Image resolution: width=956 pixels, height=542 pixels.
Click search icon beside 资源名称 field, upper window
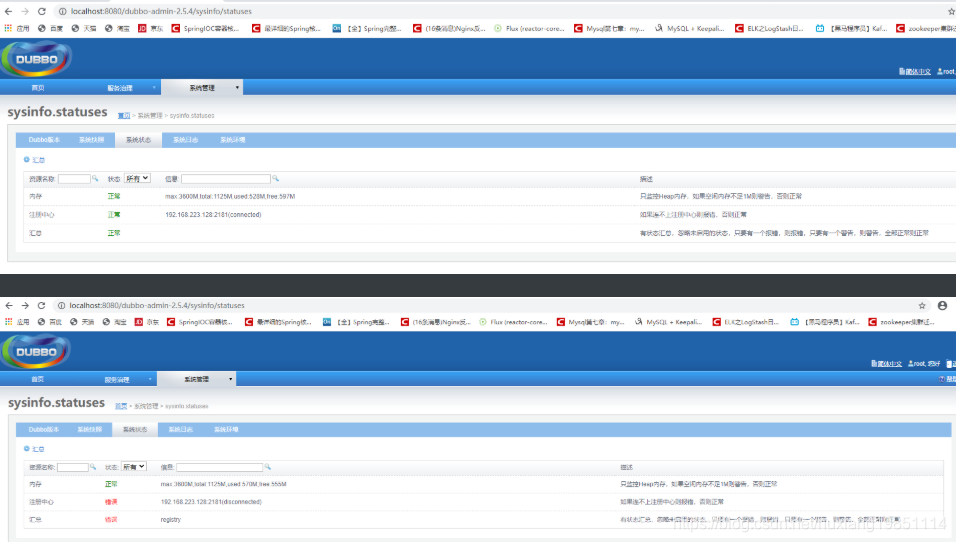click(95, 179)
